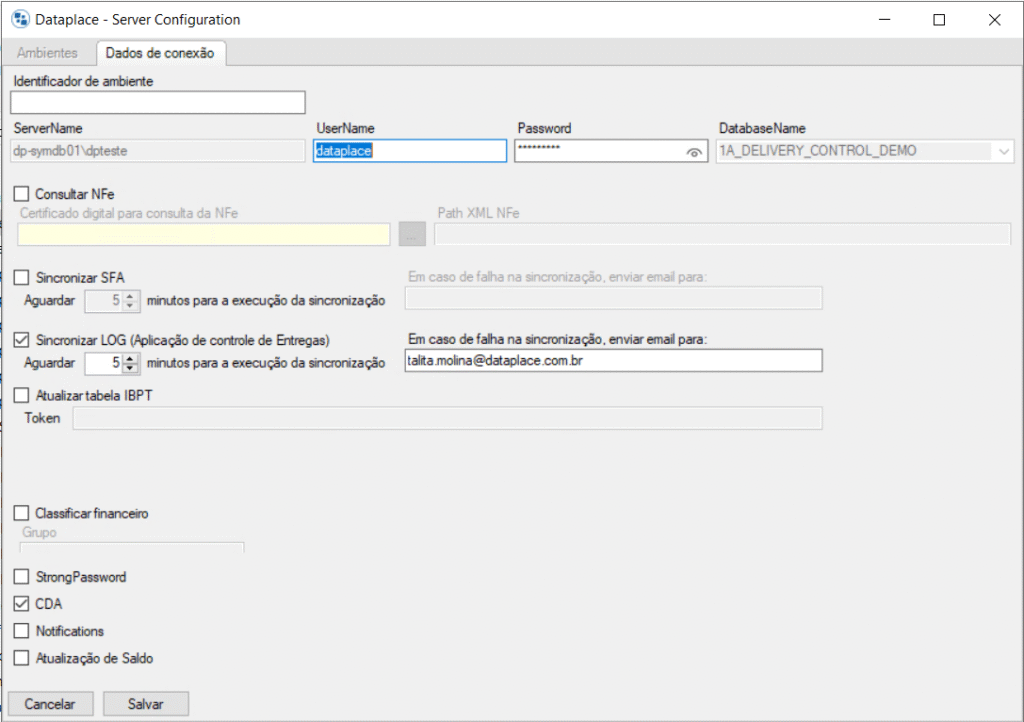Reveal password with the eye icon

click(x=694, y=152)
